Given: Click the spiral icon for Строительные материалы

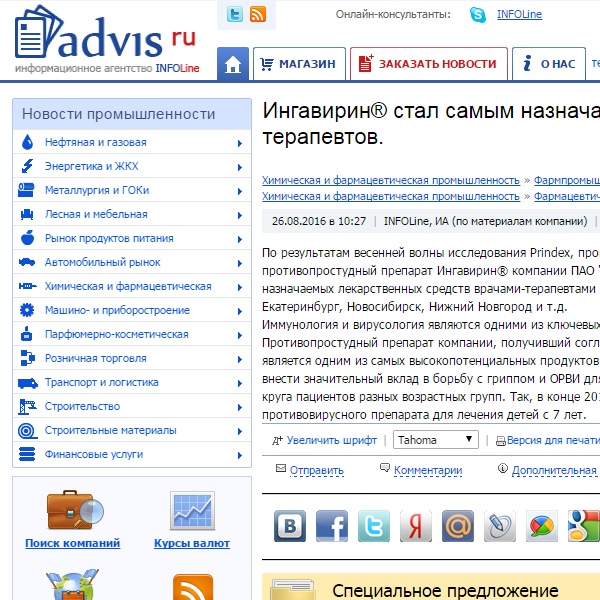Looking at the screenshot, I should click(x=27, y=431).
